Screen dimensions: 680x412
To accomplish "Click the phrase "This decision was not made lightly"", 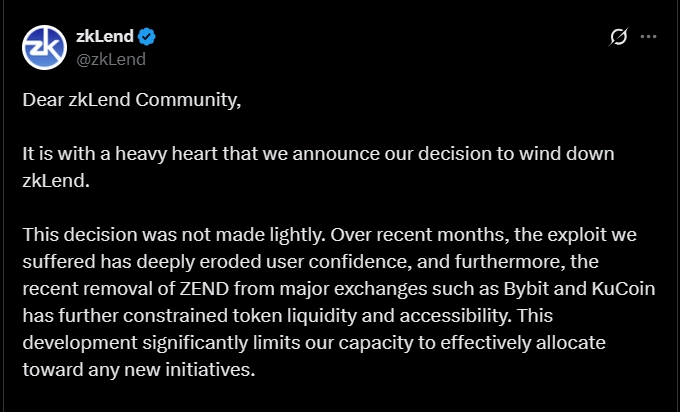I will pyautogui.click(x=173, y=235).
